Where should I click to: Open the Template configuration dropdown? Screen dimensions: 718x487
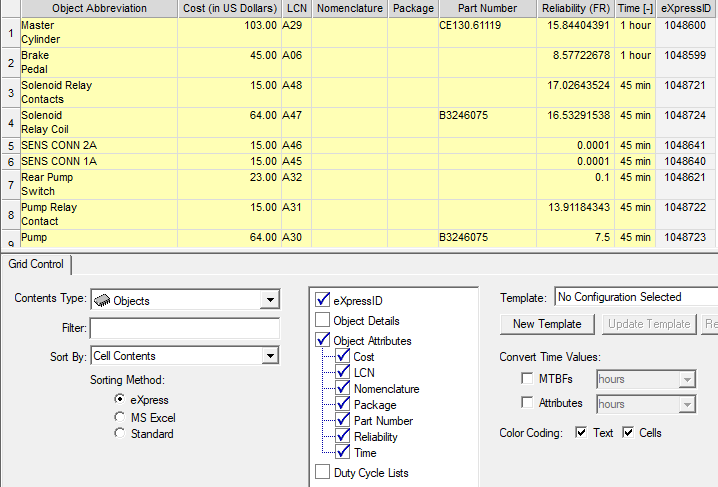[636, 297]
